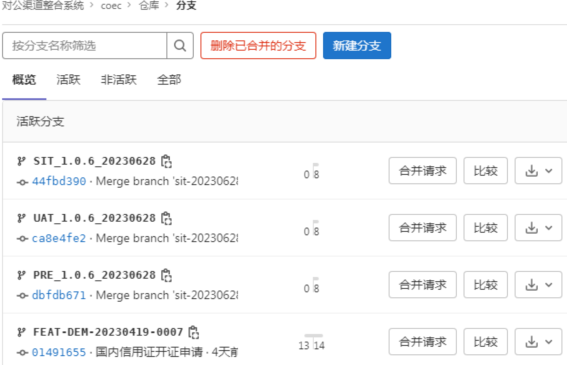Click 比较 for SIT_1.0.6_20230628
The image size is (569, 367).
(486, 171)
